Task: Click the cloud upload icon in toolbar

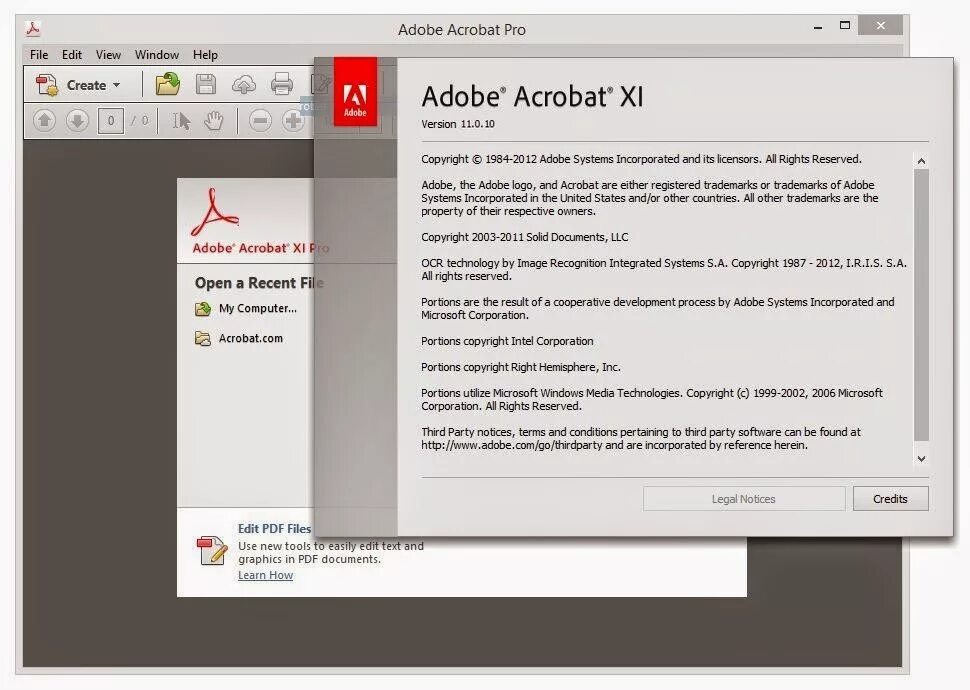Action: [x=244, y=84]
